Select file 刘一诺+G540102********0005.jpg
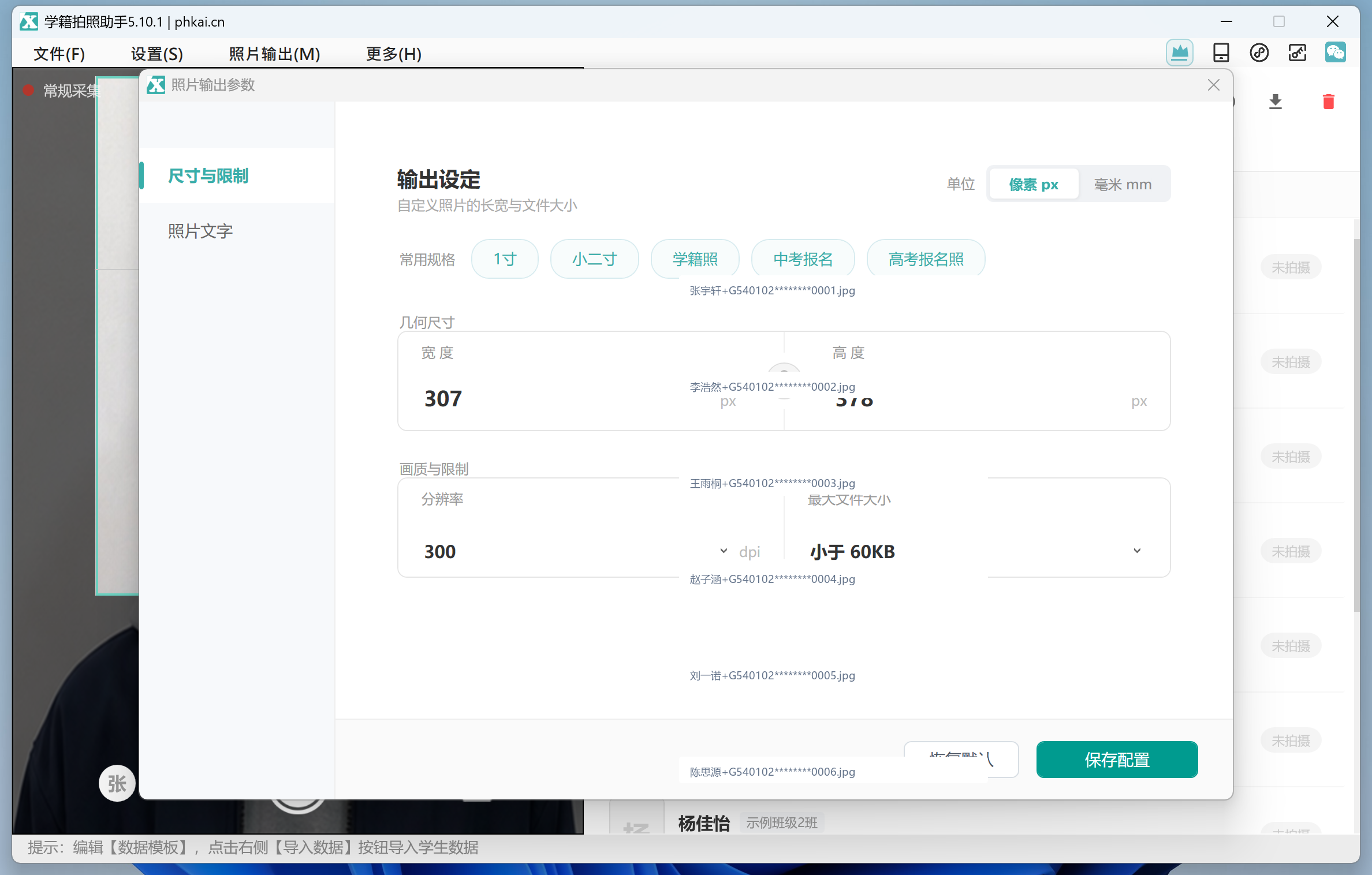This screenshot has width=1372, height=875. [x=772, y=675]
